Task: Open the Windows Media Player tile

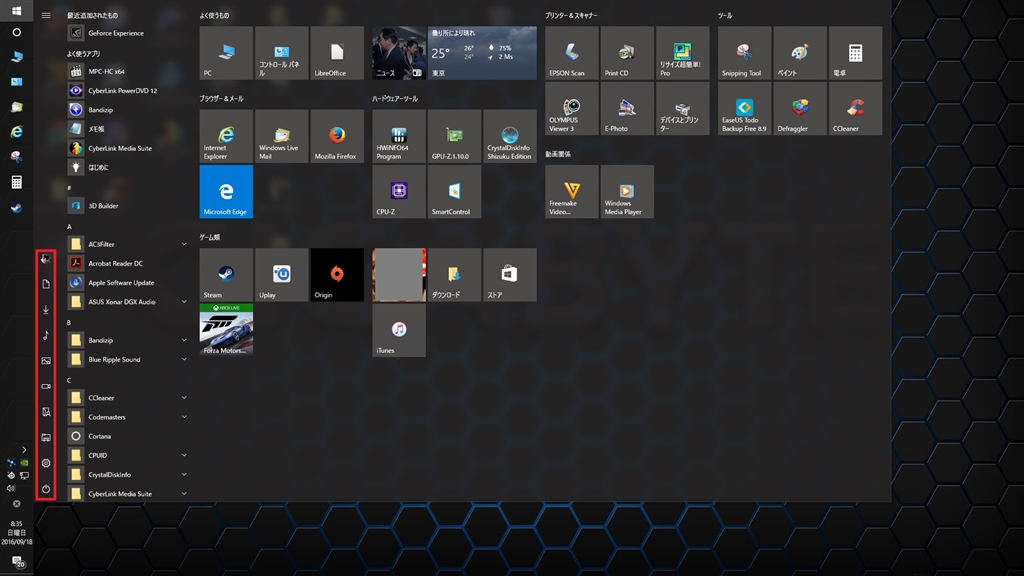Action: click(627, 191)
